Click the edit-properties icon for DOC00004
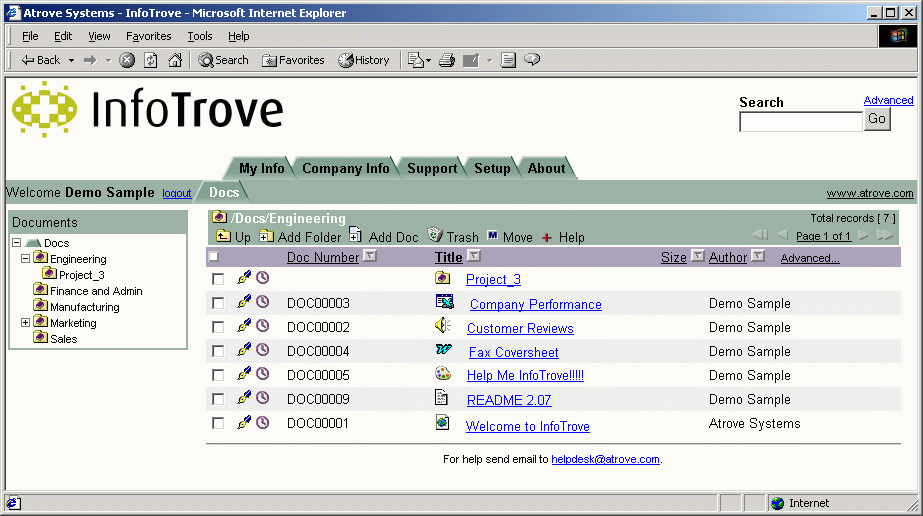This screenshot has width=923, height=516. coord(244,349)
